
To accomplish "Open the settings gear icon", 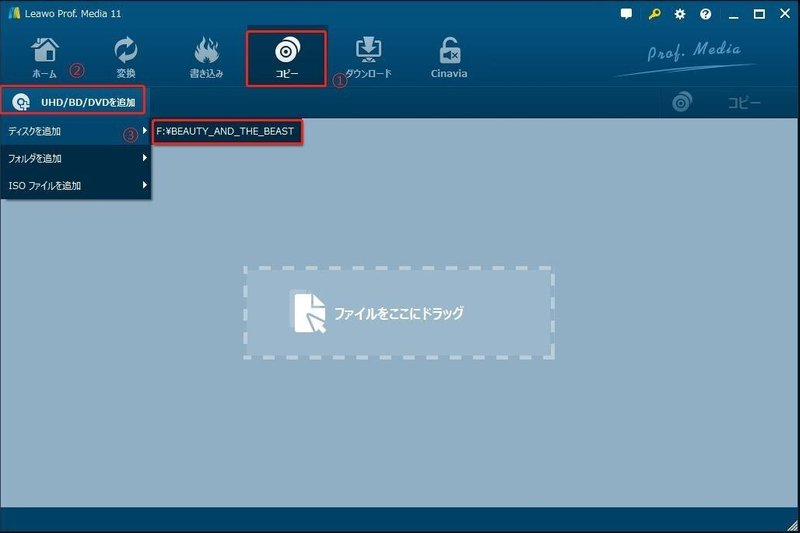I will [x=680, y=14].
